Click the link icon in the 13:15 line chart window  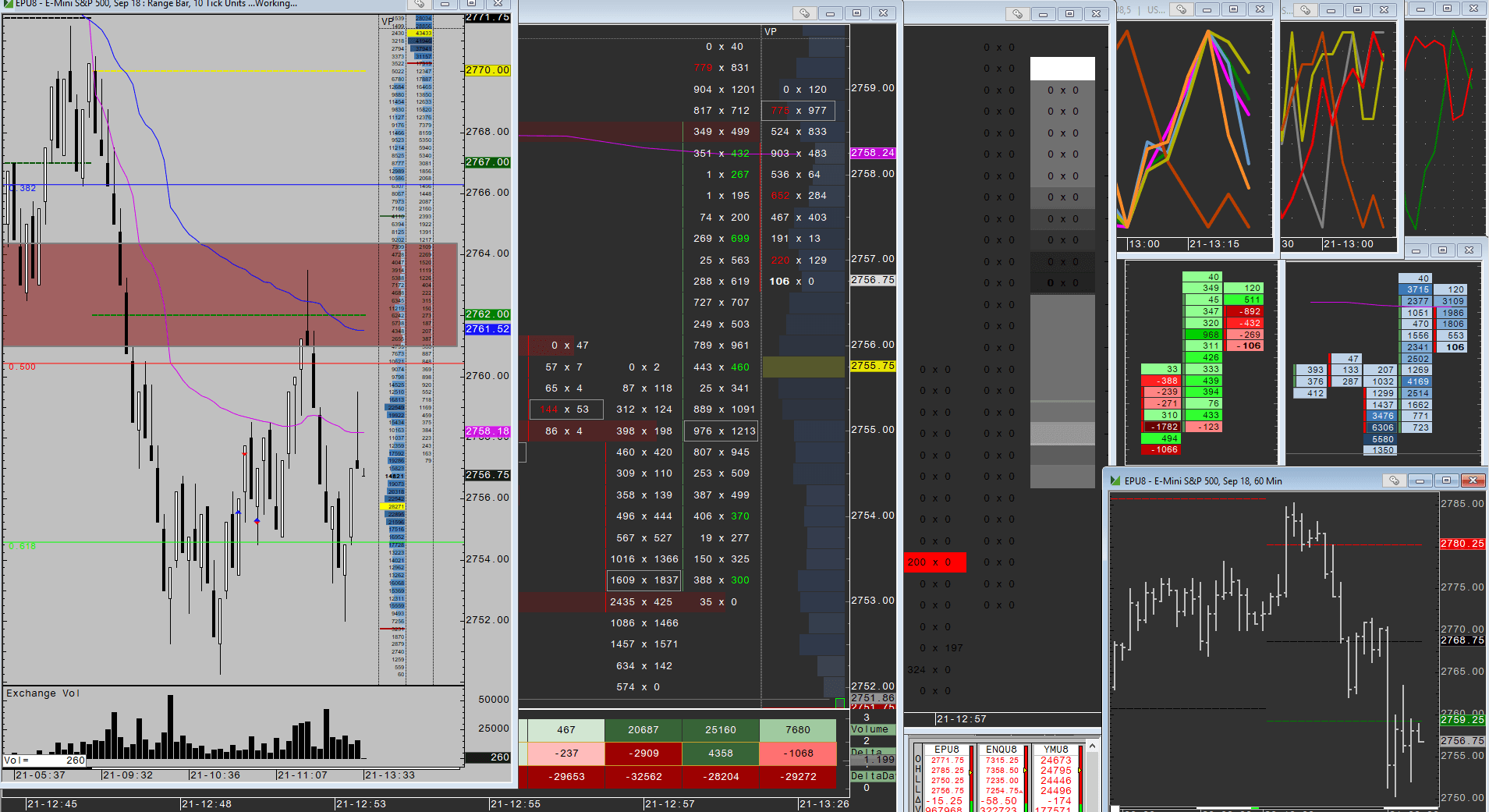click(1181, 9)
